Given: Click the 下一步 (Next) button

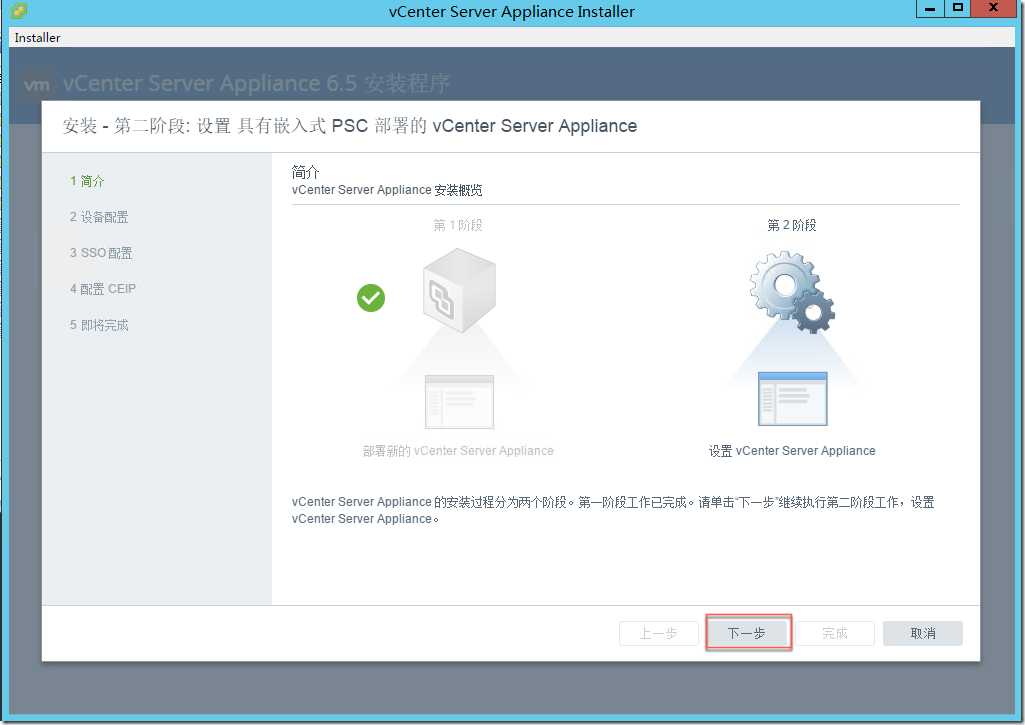Looking at the screenshot, I should (x=748, y=633).
